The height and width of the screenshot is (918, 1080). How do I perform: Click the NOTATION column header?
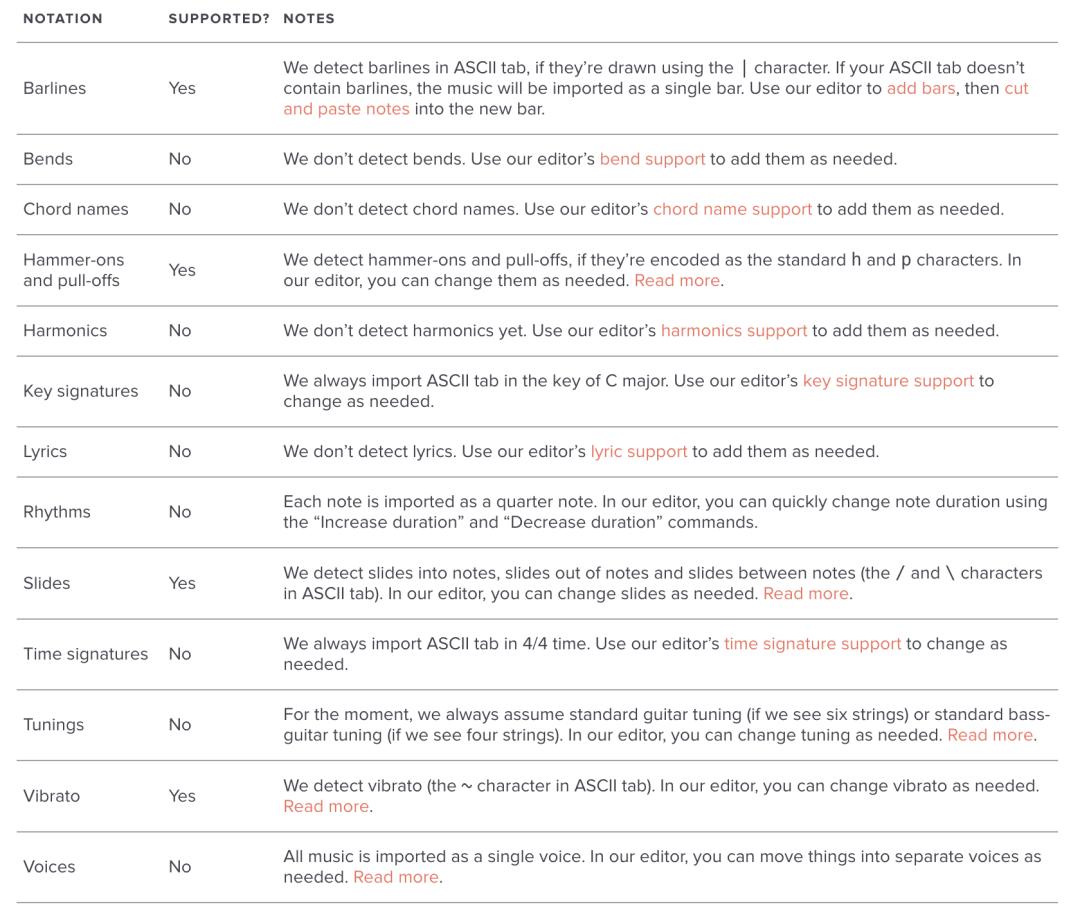click(63, 19)
